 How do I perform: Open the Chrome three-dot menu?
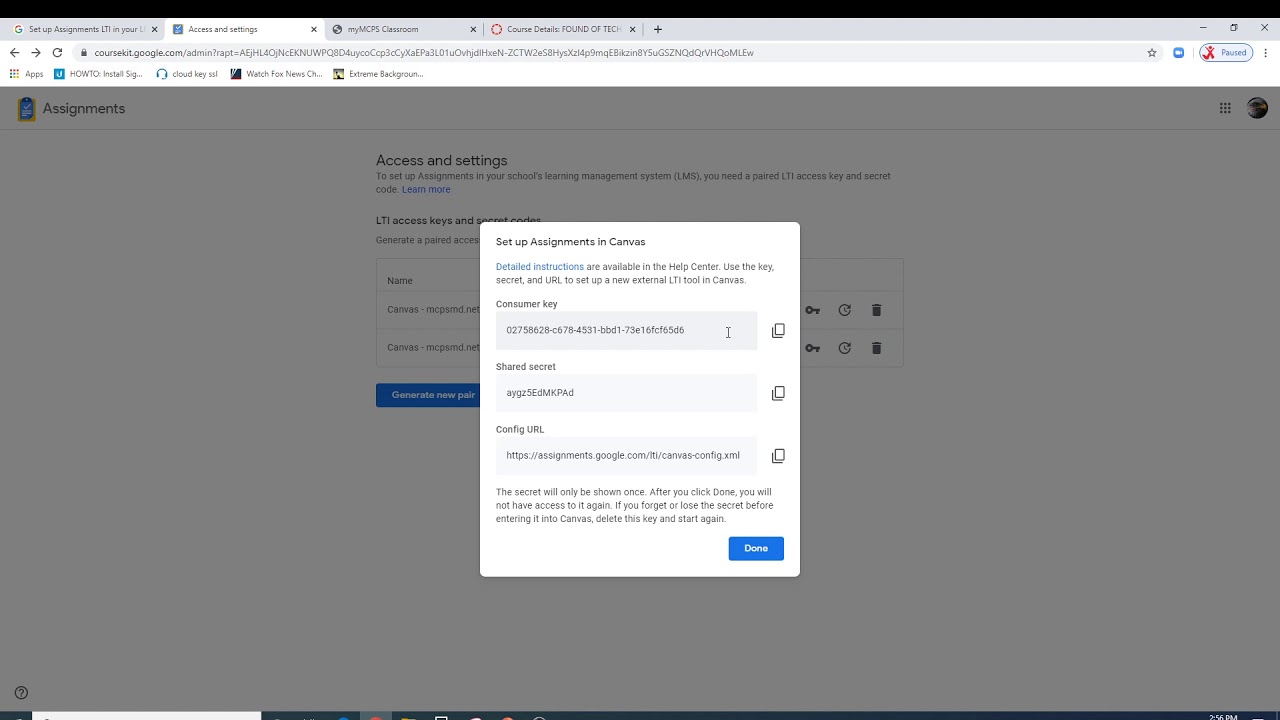[x=1265, y=53]
